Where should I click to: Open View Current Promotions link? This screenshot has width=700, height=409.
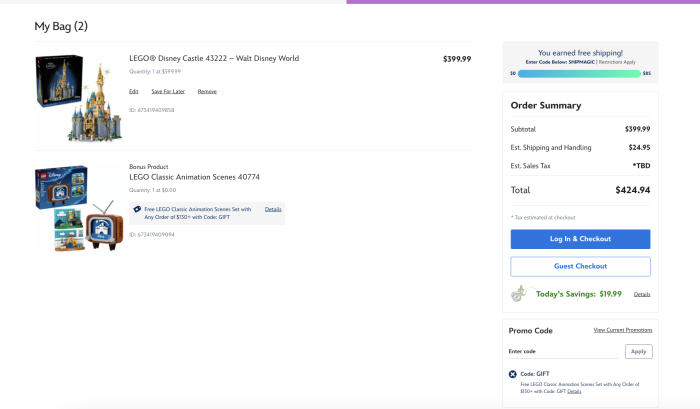point(623,330)
